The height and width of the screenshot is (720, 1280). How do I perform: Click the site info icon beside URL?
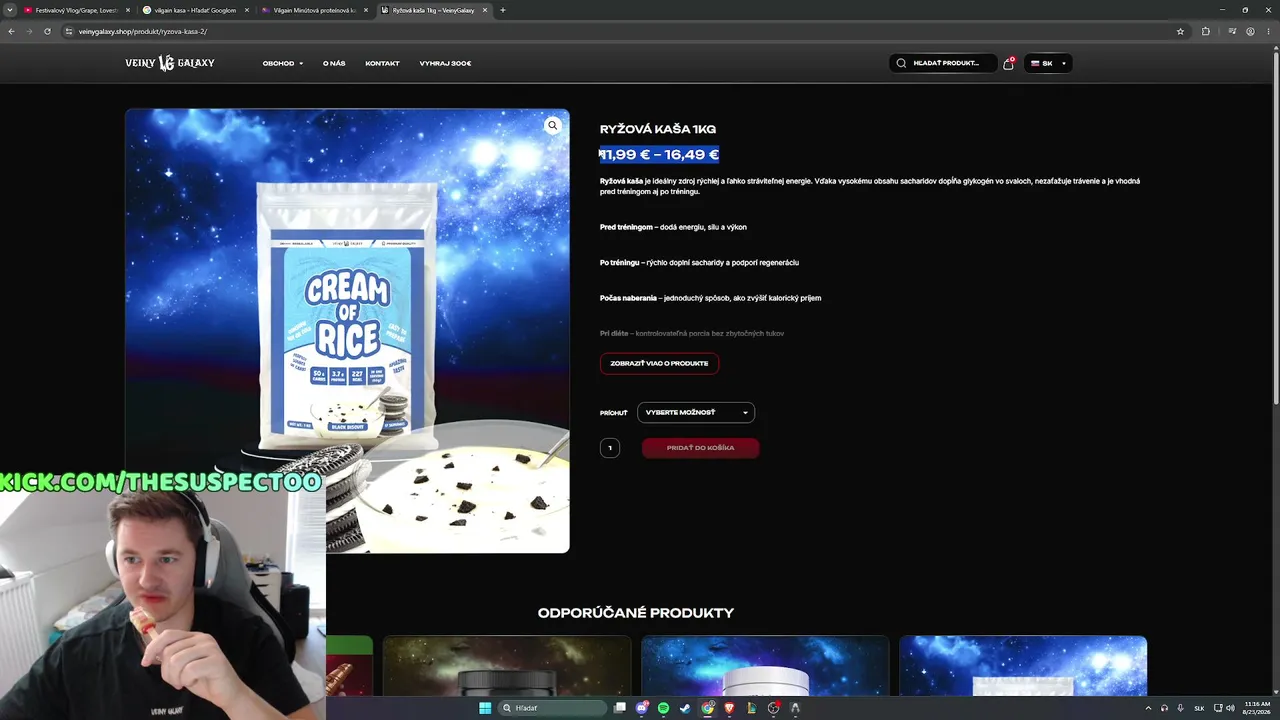69,31
